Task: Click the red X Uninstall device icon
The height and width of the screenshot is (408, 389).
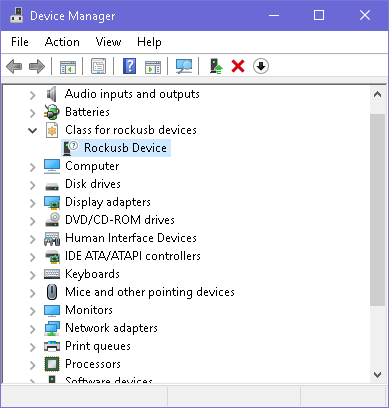Action: point(238,66)
